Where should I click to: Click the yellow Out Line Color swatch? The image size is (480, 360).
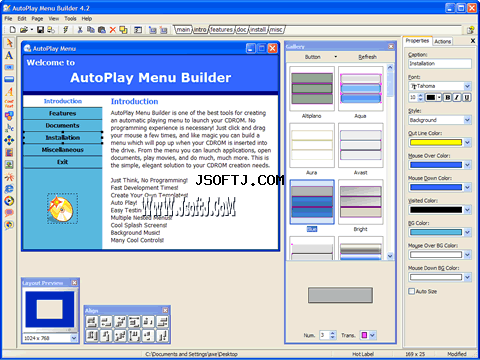coord(436,143)
